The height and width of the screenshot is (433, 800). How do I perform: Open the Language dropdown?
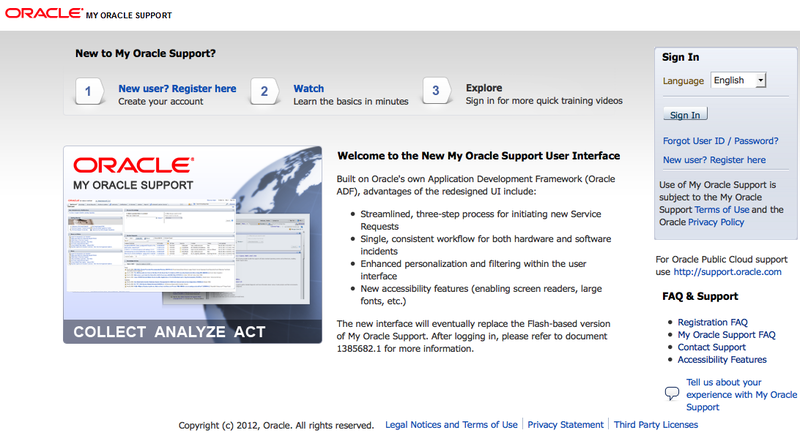click(739, 80)
